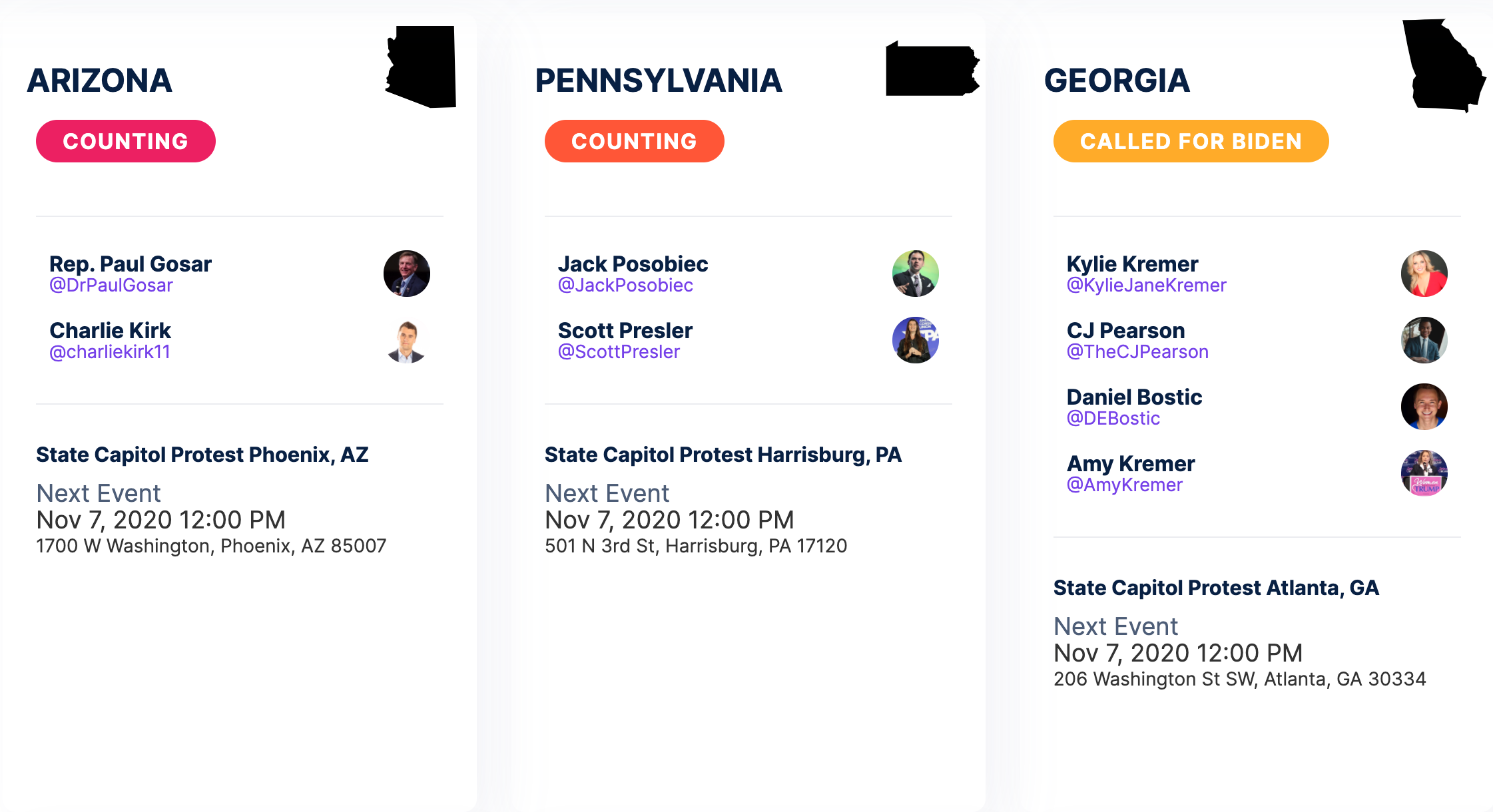1493x812 pixels.
Task: Click the Georgia state silhouette icon
Action: pyautogui.click(x=1442, y=67)
